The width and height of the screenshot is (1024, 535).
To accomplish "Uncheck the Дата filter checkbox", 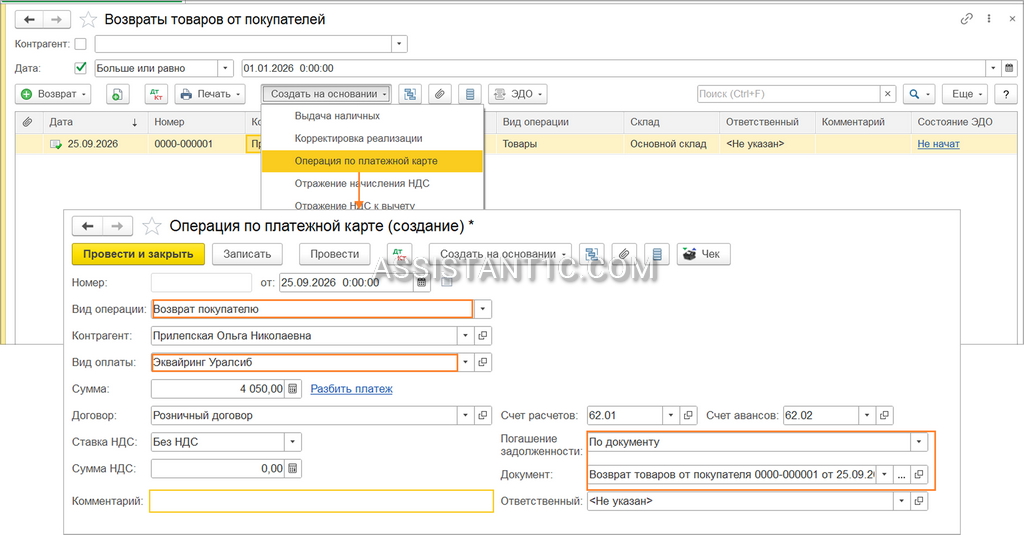I will point(80,68).
